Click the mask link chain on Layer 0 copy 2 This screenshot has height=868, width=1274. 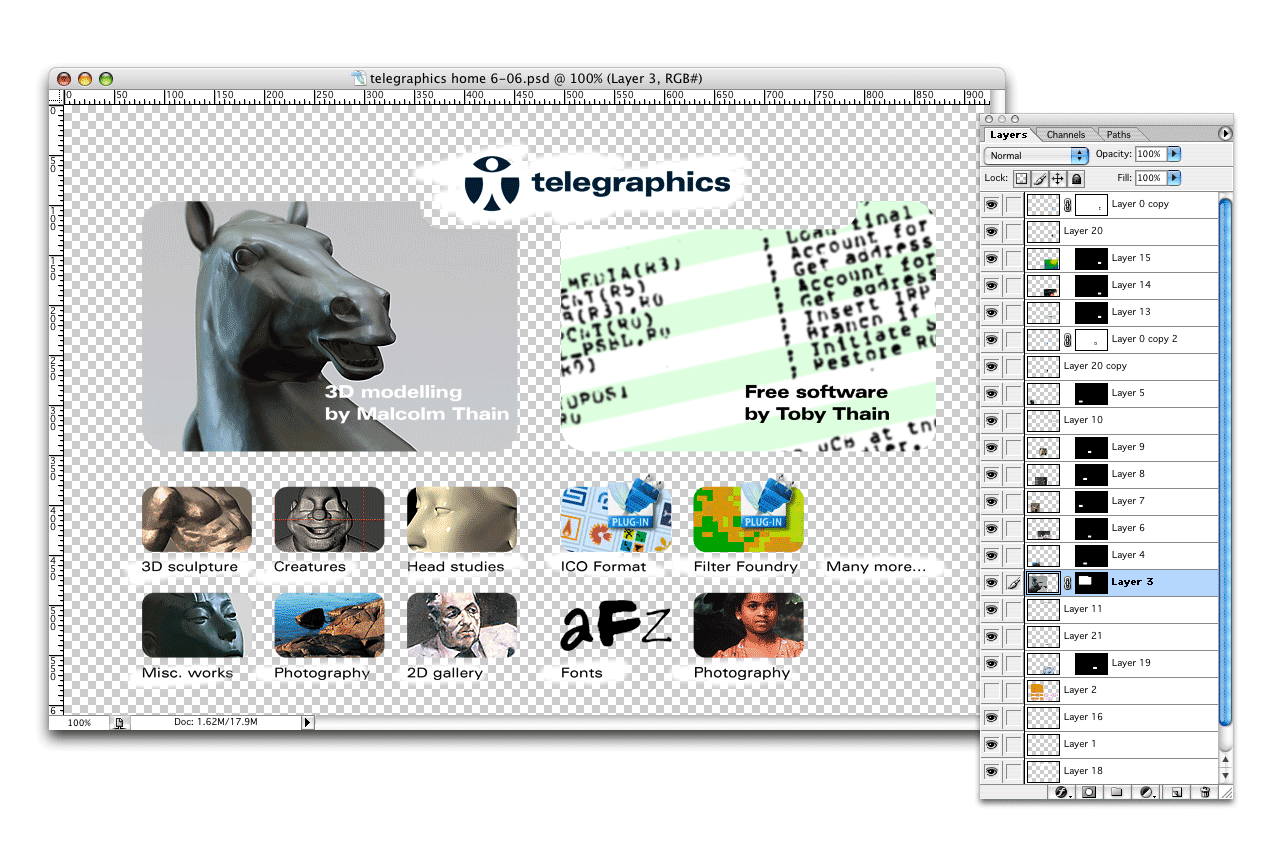coord(1067,339)
